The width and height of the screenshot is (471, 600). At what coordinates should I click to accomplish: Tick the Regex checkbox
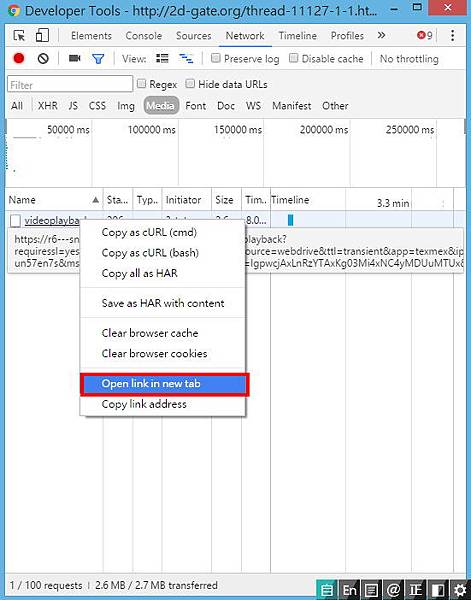(x=142, y=84)
